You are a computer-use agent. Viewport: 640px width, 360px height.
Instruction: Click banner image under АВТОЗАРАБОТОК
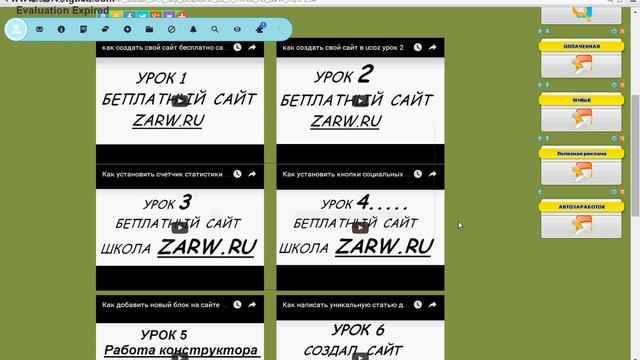pyautogui.click(x=581, y=225)
